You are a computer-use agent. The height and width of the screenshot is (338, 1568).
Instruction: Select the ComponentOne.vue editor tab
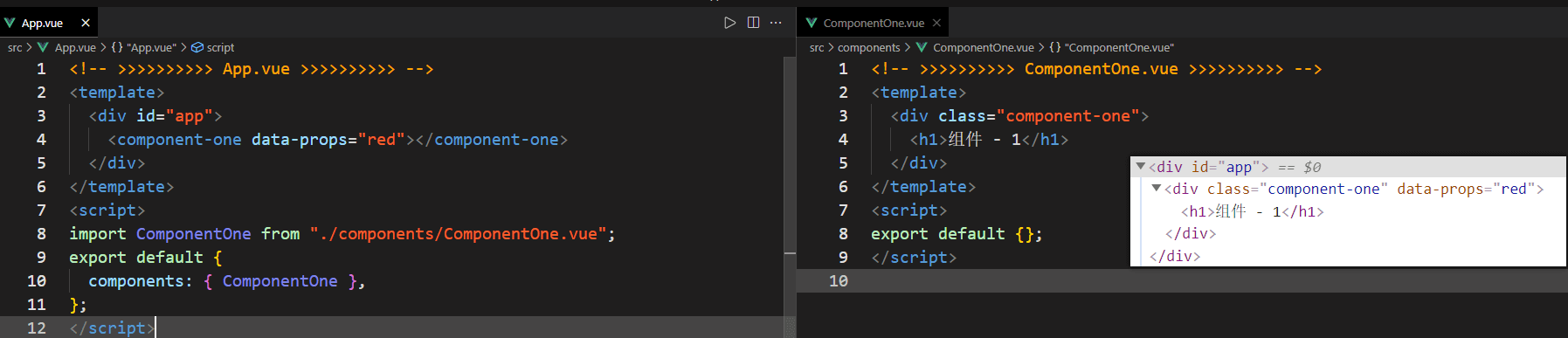[873, 23]
